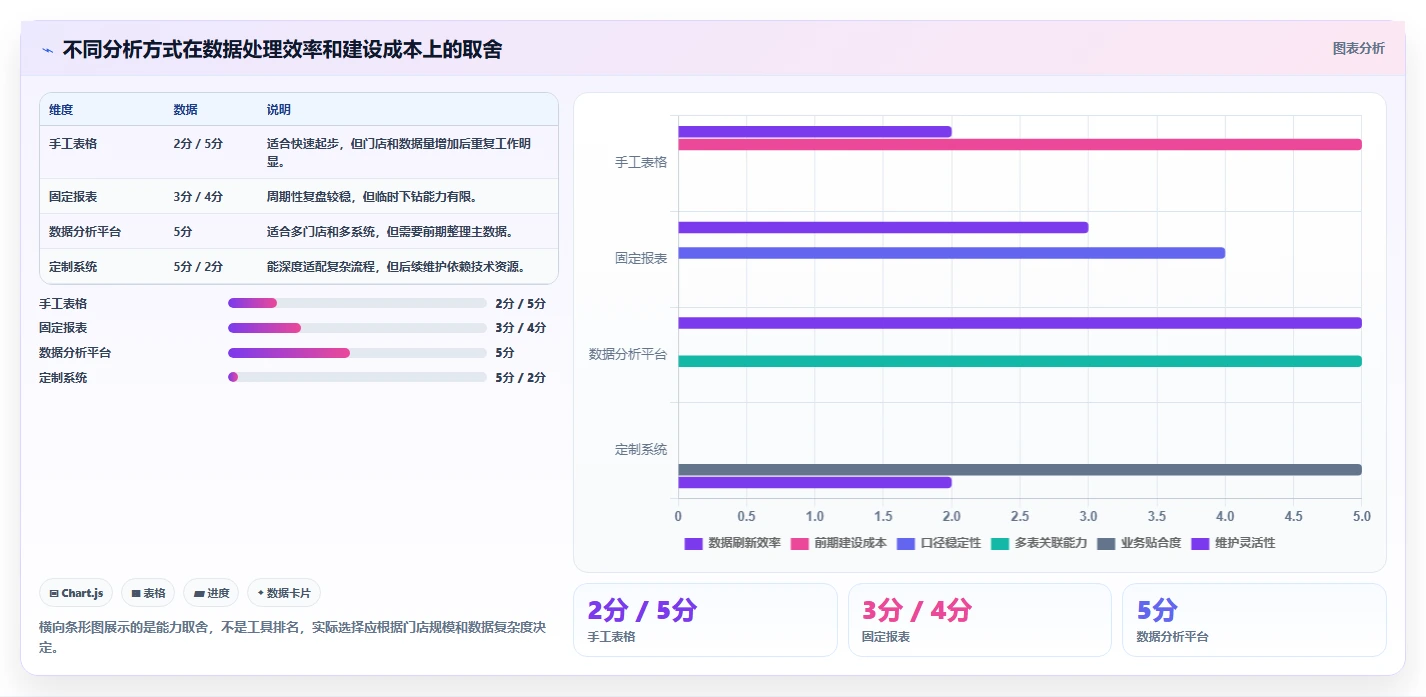Click the 数据分析平台 progress bar
Viewport: 1426px width, 697px height.
tap(357, 353)
